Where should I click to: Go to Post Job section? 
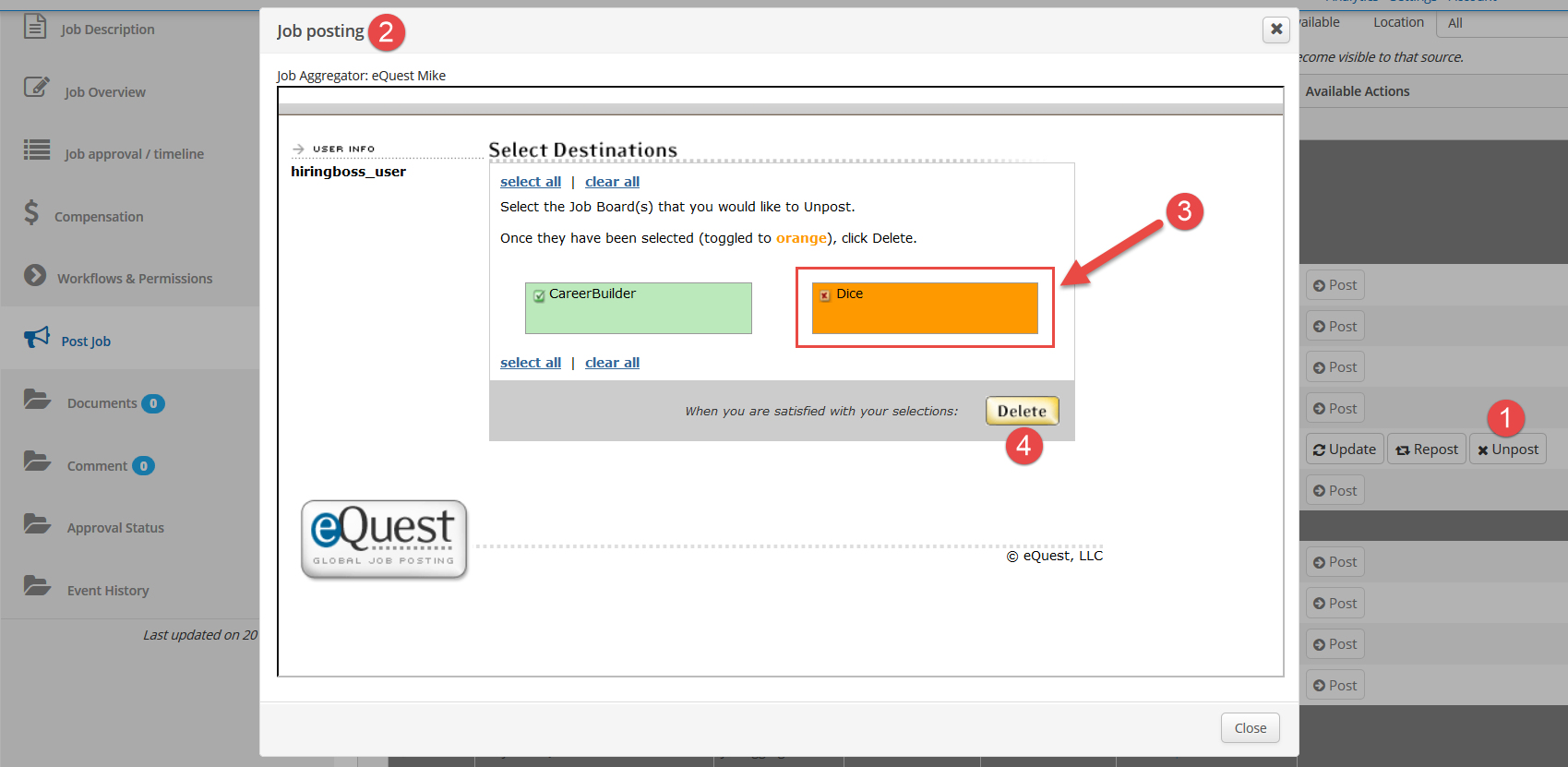(x=86, y=342)
